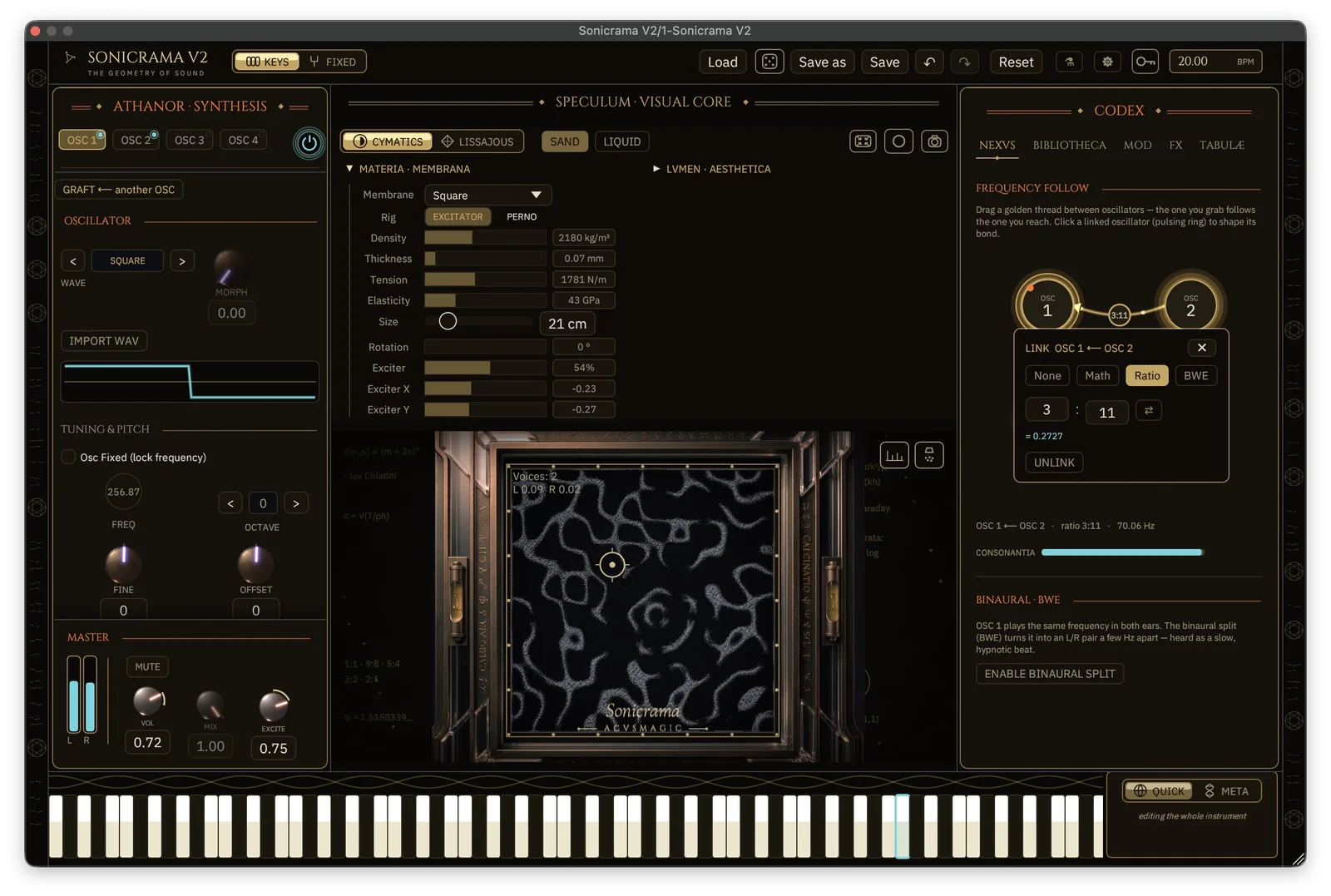Viewport: 1331px width, 896px height.
Task: Open the FX tab
Action: [1175, 145]
